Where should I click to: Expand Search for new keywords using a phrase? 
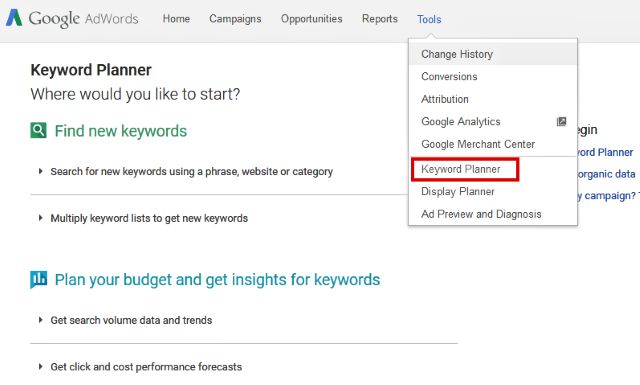tap(191, 171)
